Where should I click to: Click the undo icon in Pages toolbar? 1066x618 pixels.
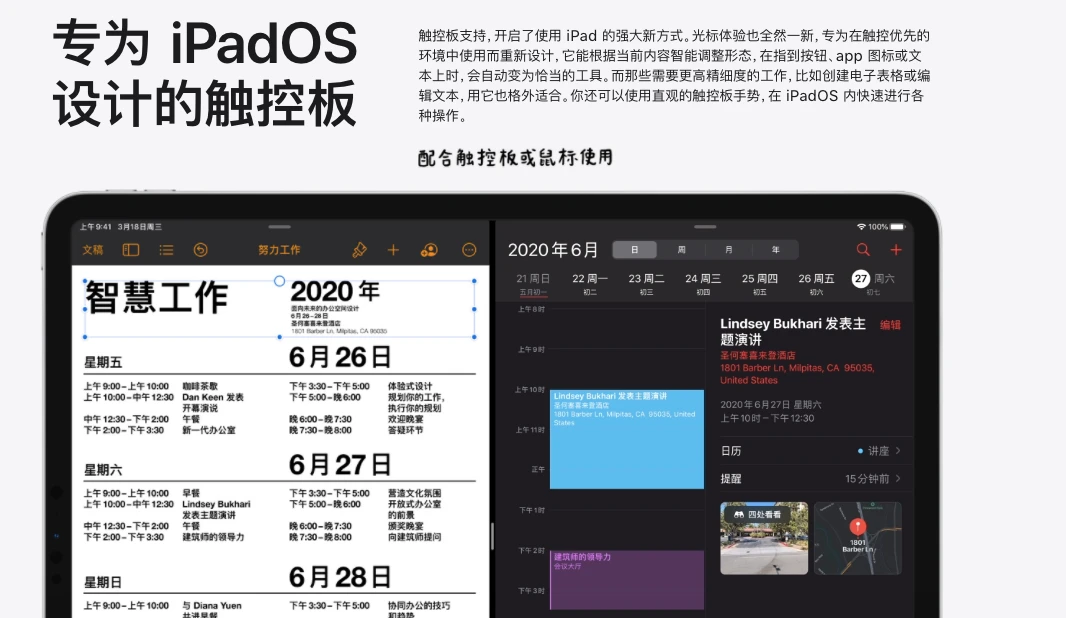[201, 250]
